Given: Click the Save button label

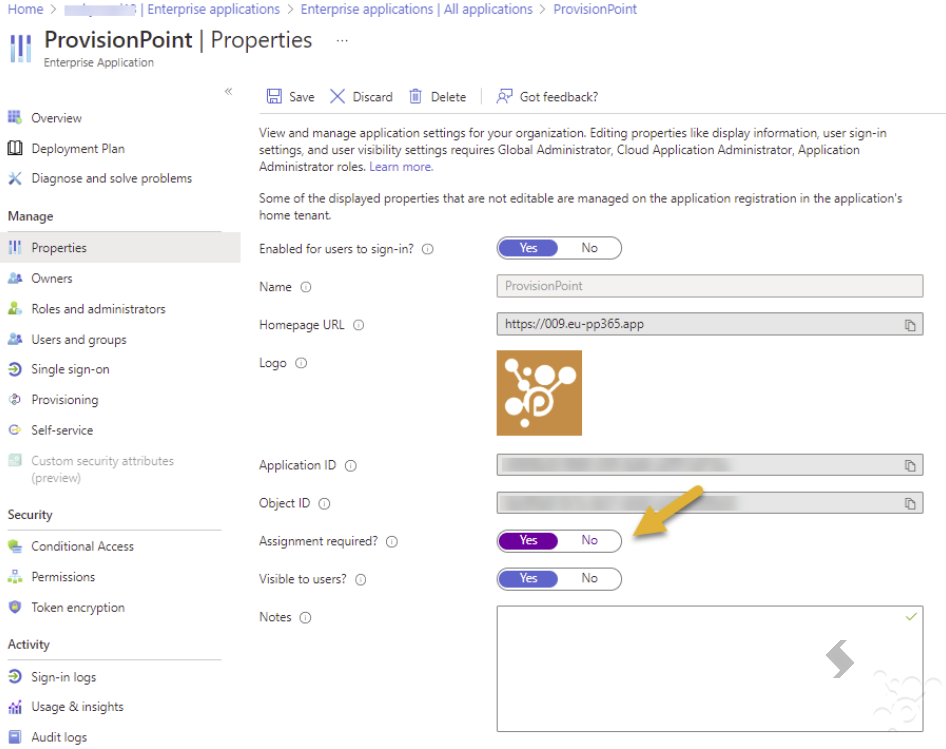Looking at the screenshot, I should pyautogui.click(x=302, y=97).
